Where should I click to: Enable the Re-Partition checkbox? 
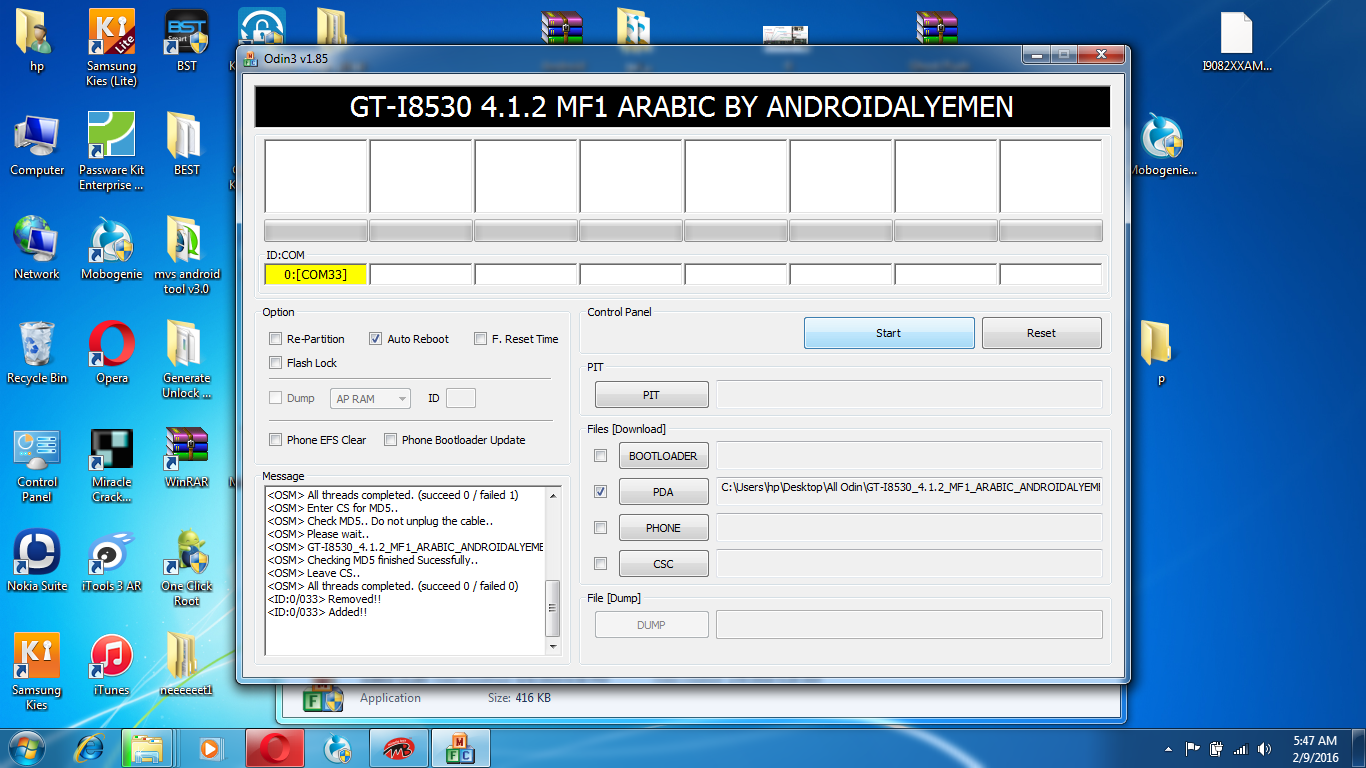pos(276,339)
